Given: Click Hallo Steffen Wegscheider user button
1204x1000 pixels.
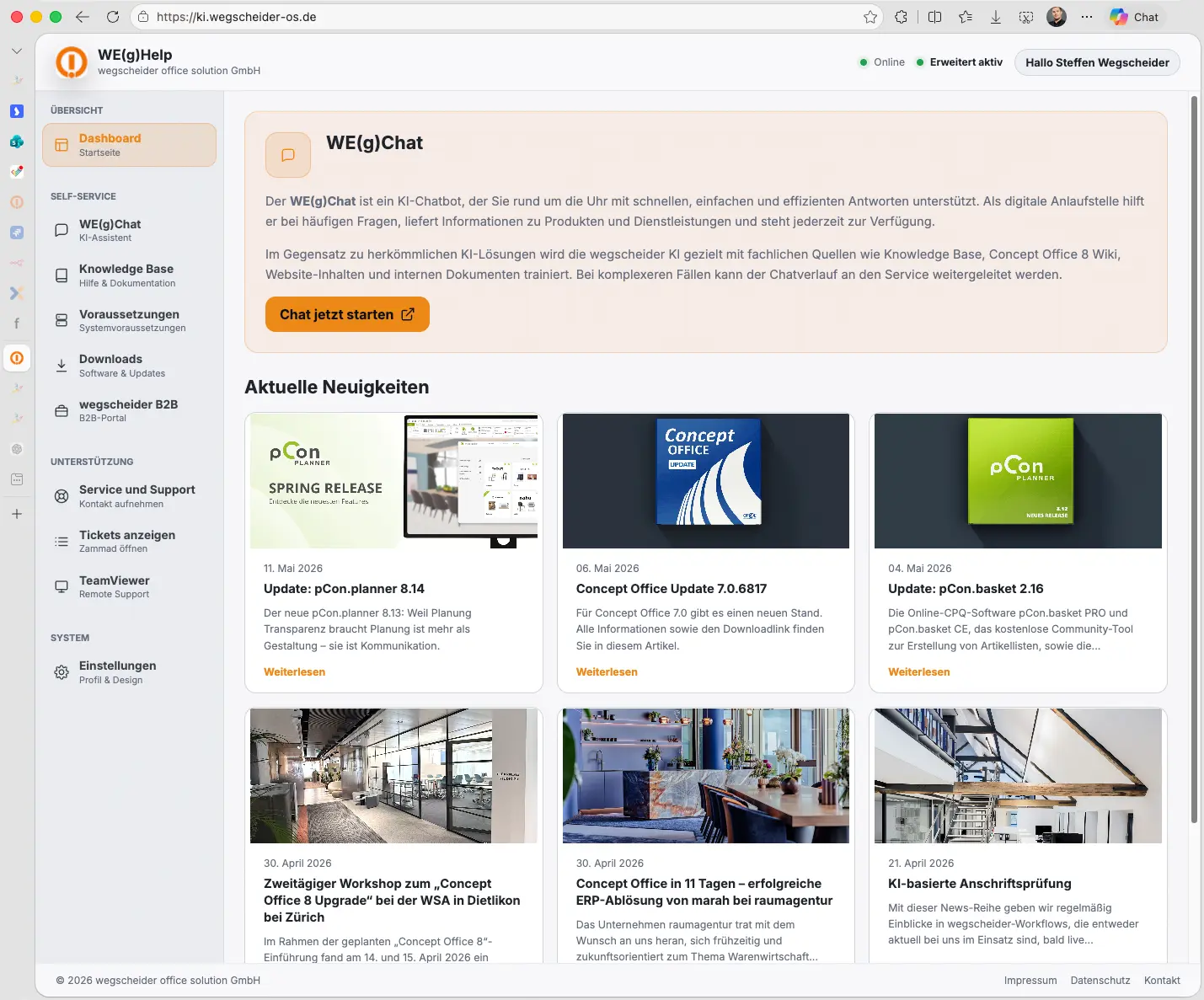Looking at the screenshot, I should pos(1097,62).
